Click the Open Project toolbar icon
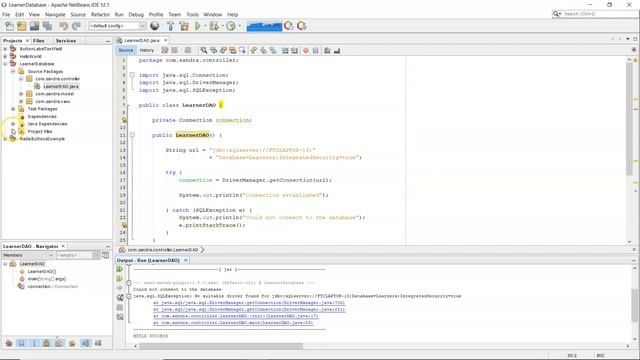Screen dimensions: 640x360 pyautogui.click(x=34, y=26)
